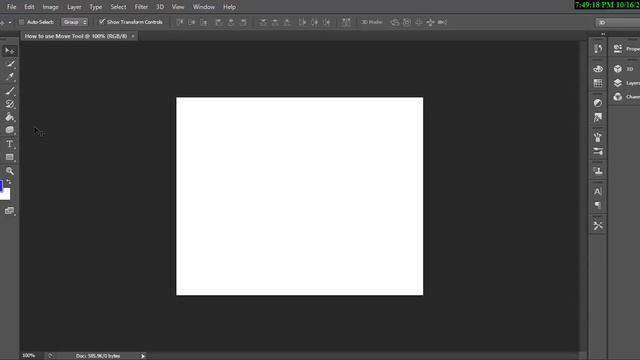
Task: Select the Move tool in toolbox
Action: tap(9, 51)
